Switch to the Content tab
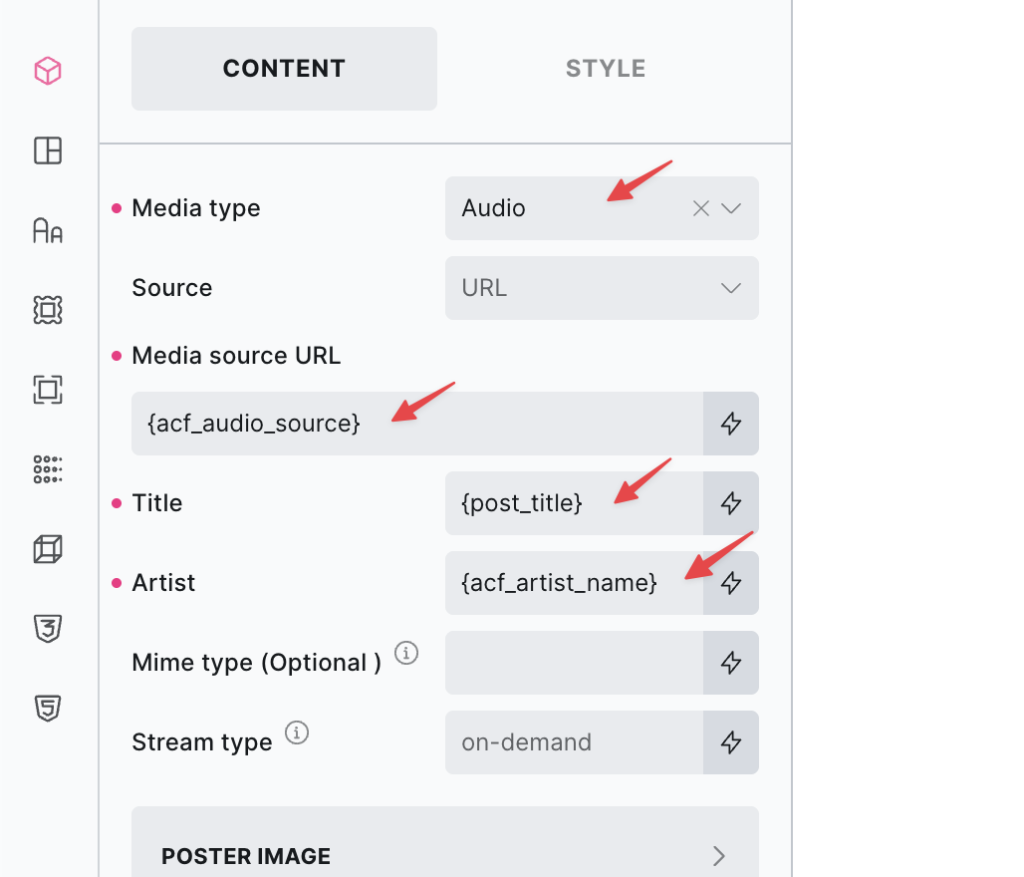 pos(284,68)
